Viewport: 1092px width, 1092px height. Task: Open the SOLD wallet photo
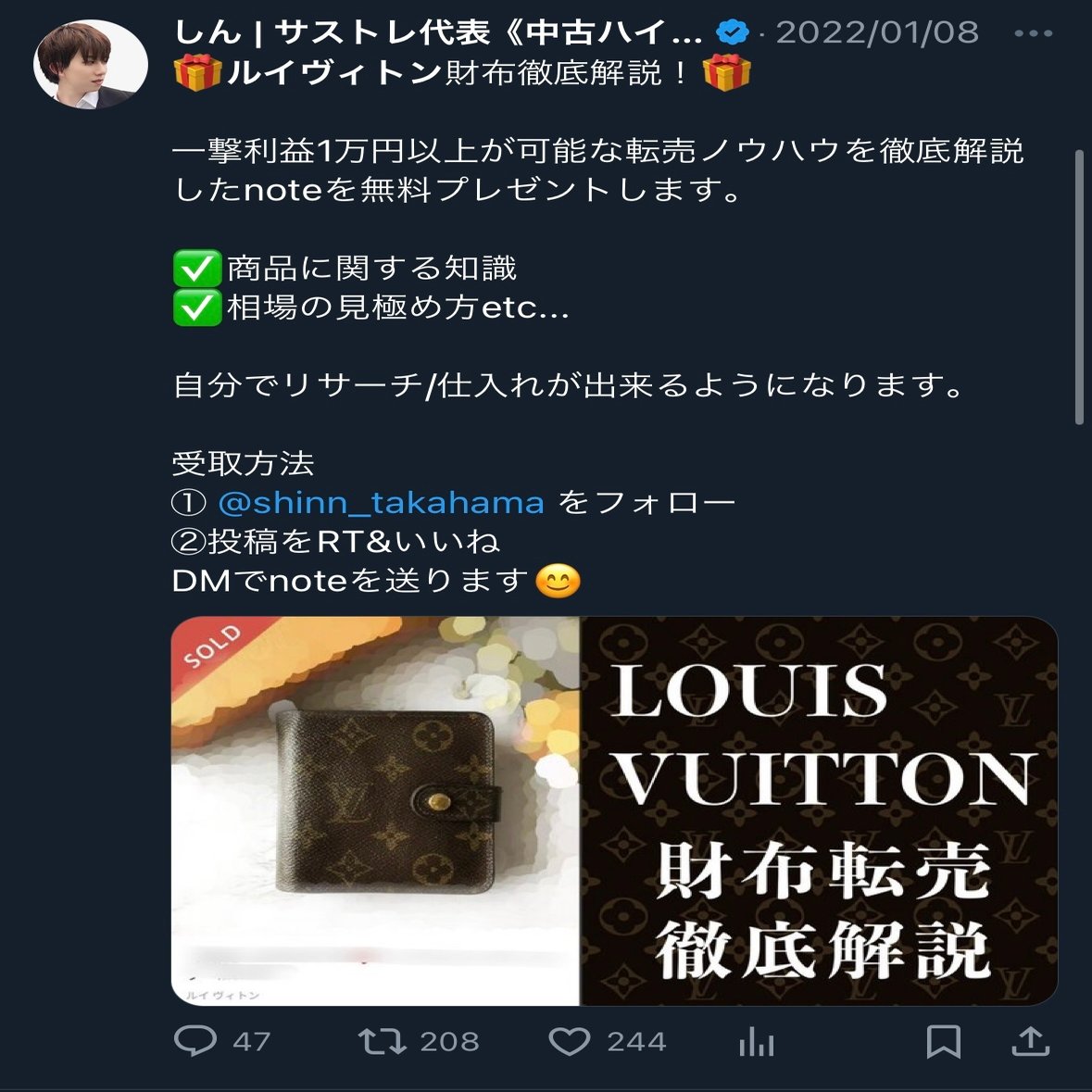[x=375, y=811]
